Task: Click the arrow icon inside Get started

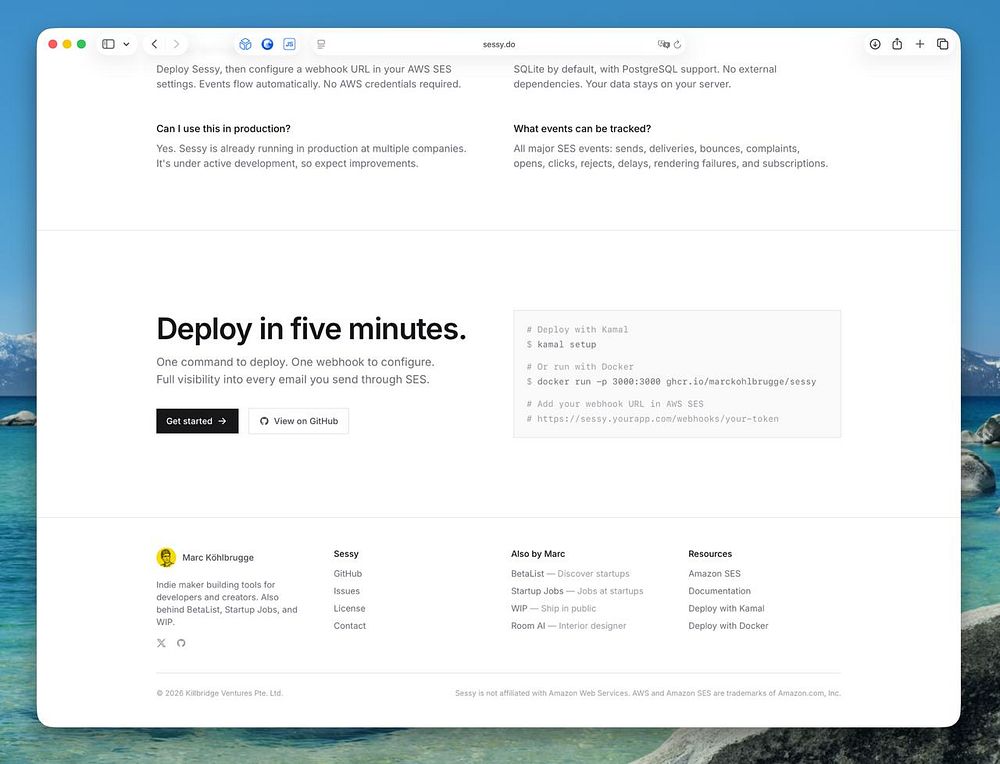Action: [222, 421]
